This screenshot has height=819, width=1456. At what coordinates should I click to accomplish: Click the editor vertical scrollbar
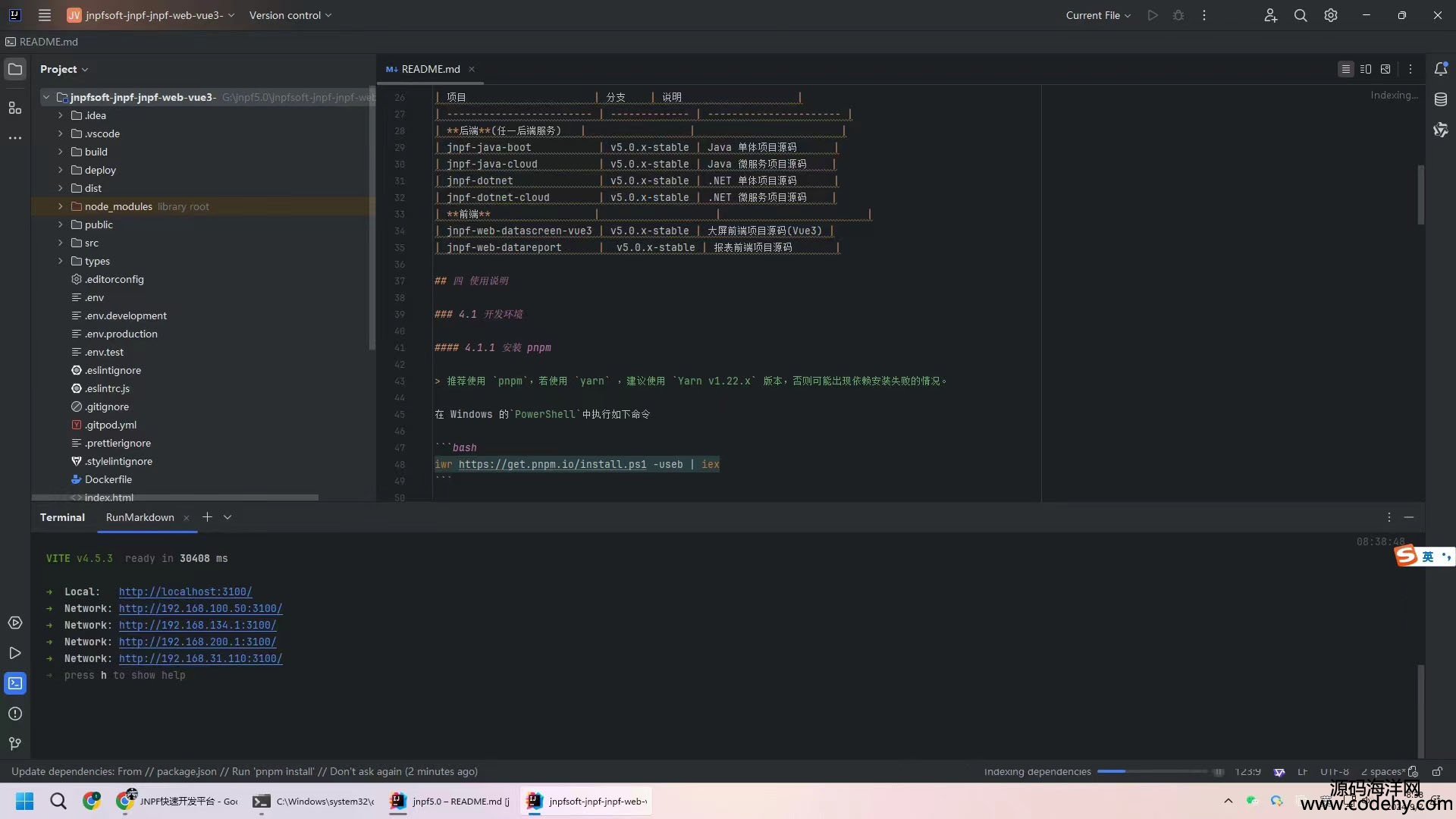1421,194
